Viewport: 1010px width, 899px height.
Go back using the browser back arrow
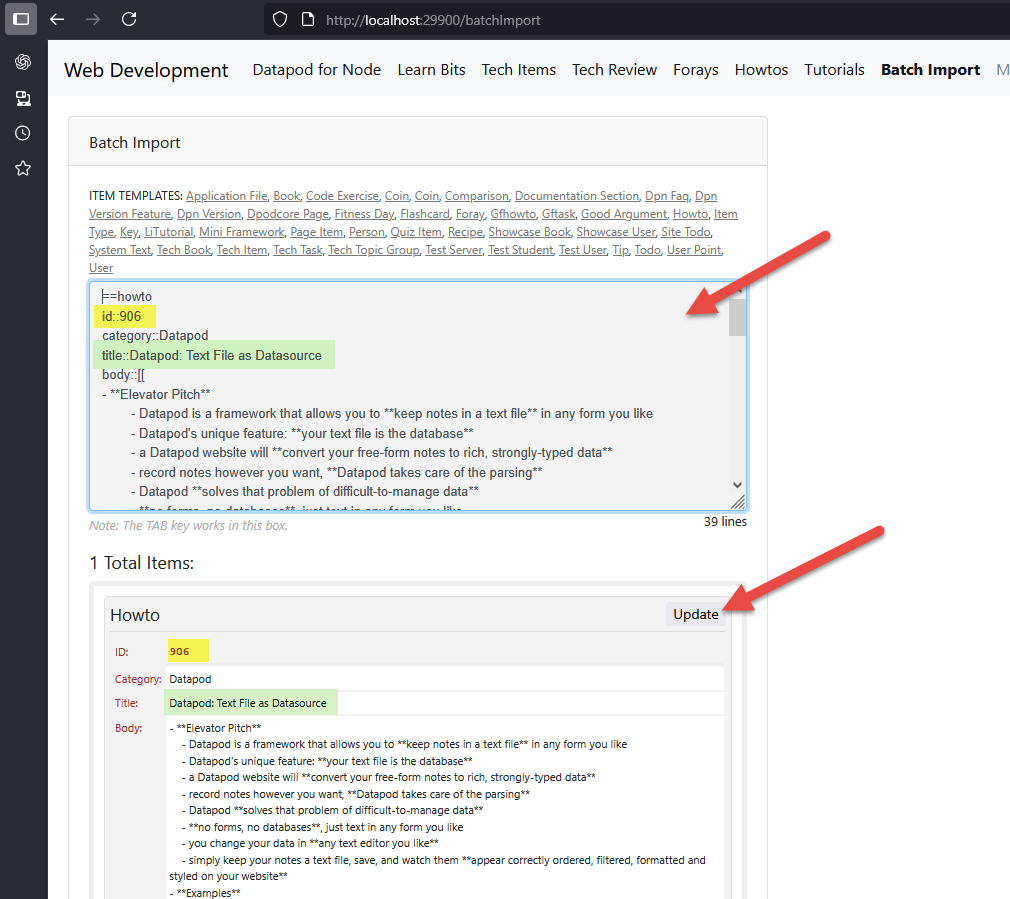tap(57, 19)
